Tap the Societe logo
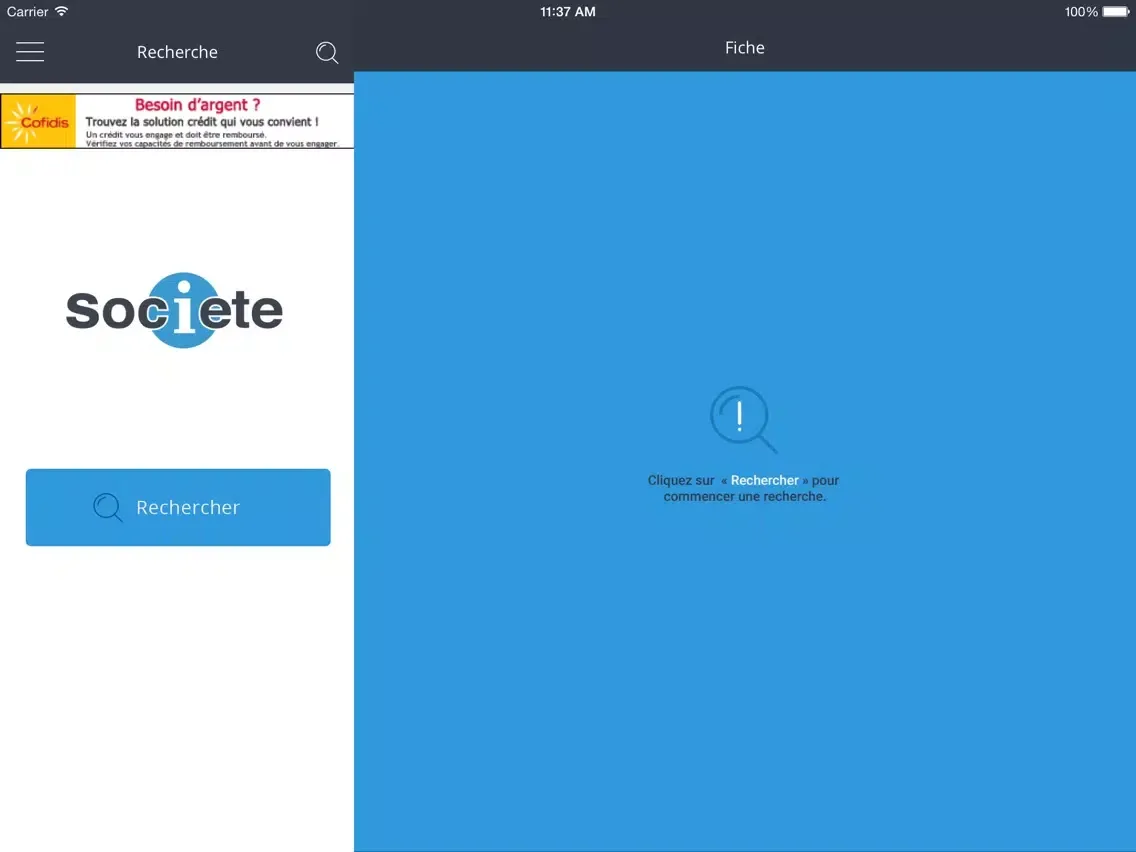1136x852 pixels. pyautogui.click(x=175, y=310)
